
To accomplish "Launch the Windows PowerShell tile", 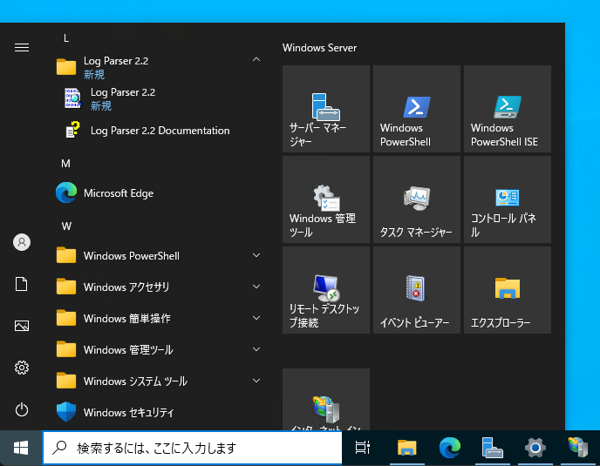I will (x=417, y=109).
